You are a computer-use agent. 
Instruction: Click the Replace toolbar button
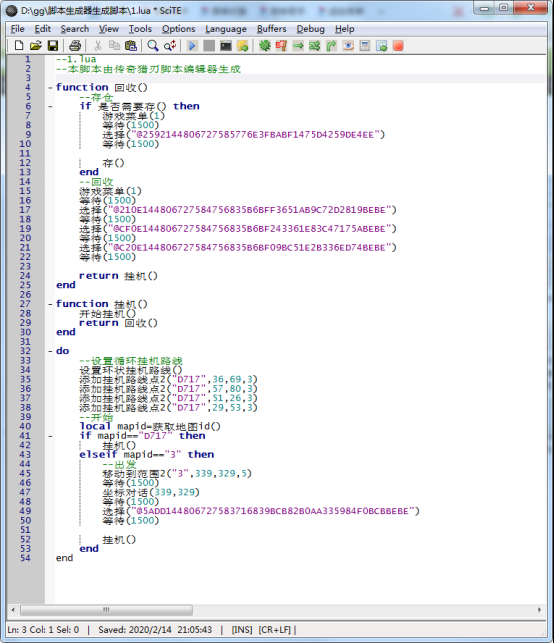pos(170,46)
